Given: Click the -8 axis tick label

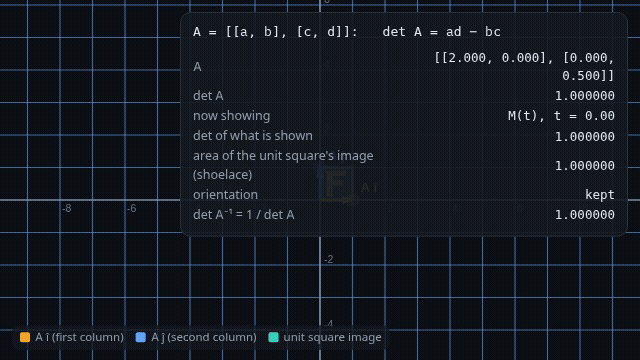Looking at the screenshot, I should pyautogui.click(x=67, y=209).
